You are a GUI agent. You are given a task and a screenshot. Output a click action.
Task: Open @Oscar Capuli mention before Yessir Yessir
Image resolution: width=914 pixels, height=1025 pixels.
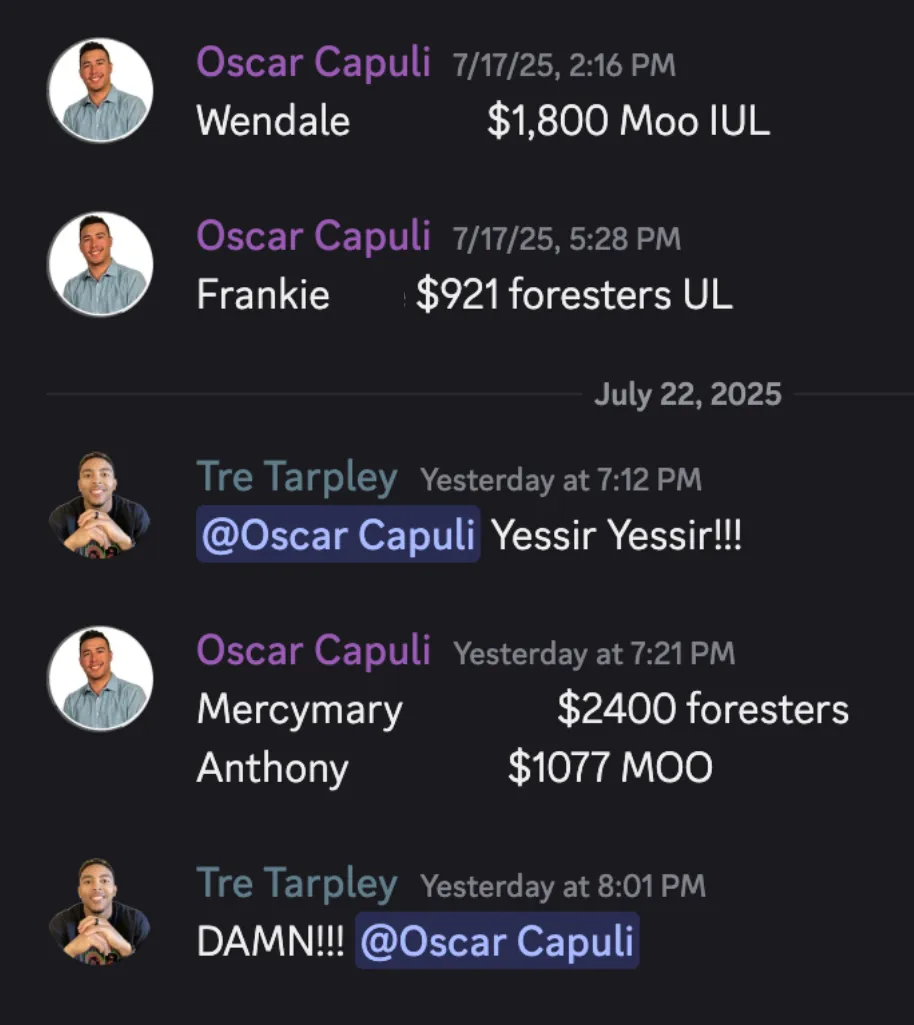click(x=338, y=534)
